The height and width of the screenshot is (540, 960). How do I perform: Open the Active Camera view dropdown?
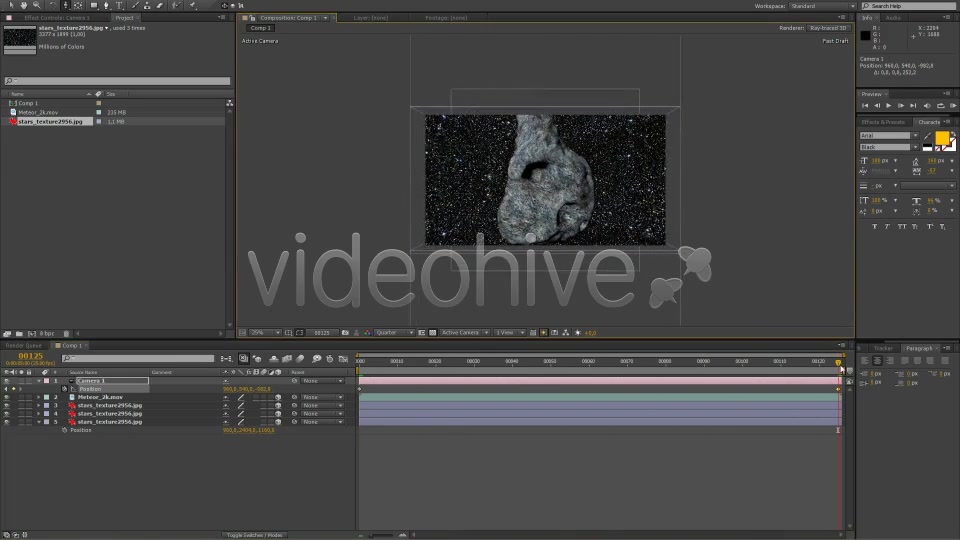465,332
